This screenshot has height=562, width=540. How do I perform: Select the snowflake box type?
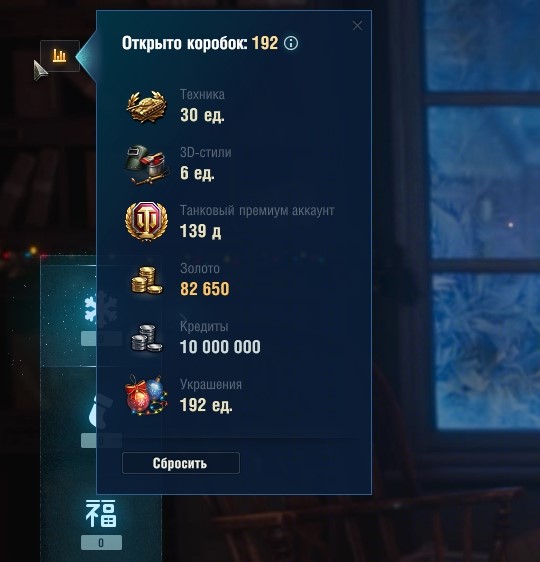click(91, 310)
